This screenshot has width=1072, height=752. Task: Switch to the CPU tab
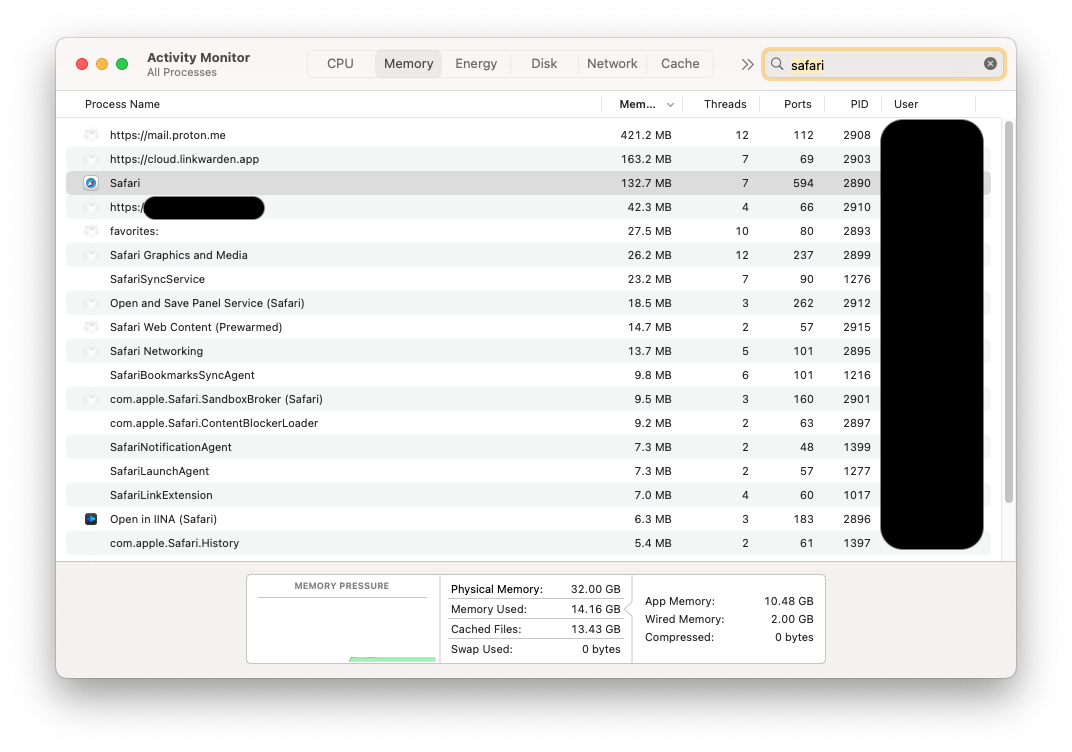coord(340,63)
